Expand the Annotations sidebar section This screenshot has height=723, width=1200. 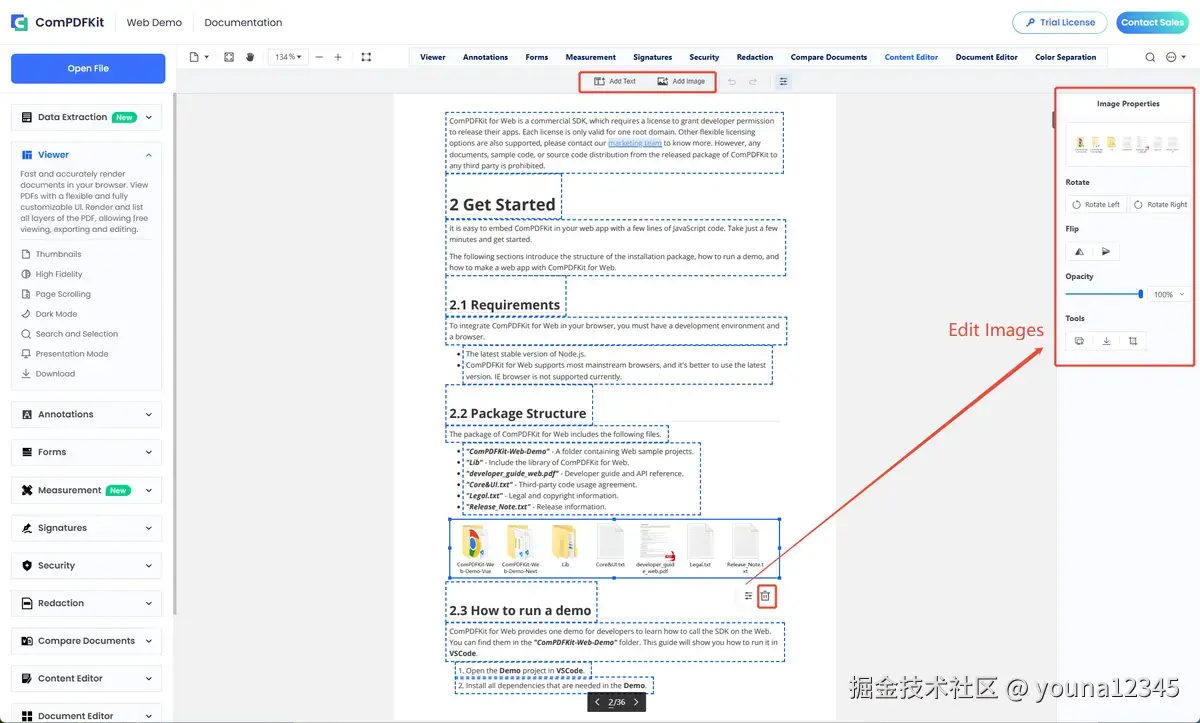86,414
